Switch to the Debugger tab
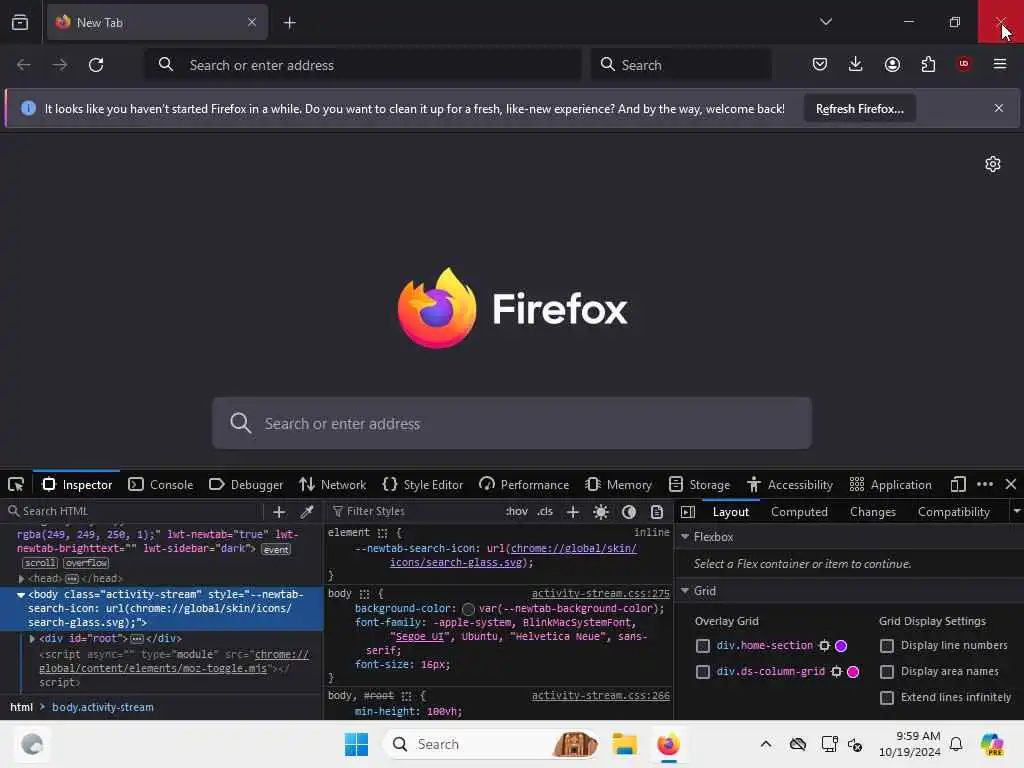Screen dimensions: 1024x768 coord(246,485)
